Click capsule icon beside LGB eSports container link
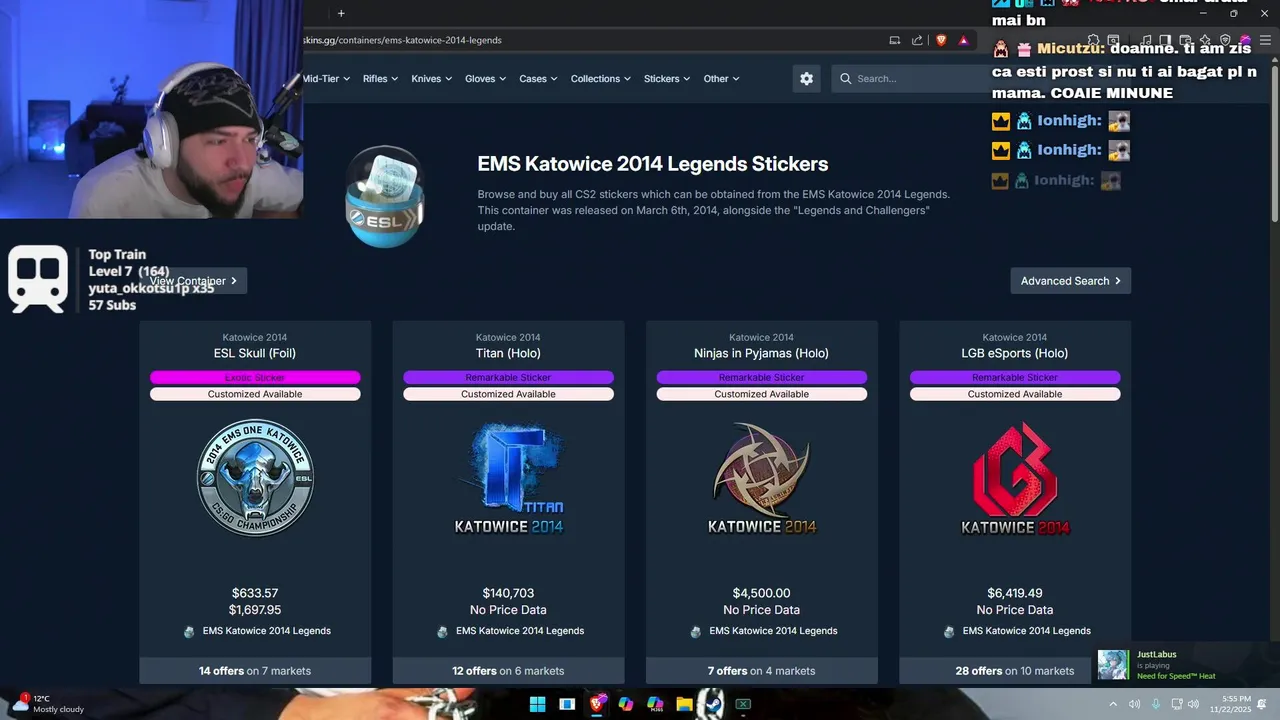Image resolution: width=1280 pixels, height=720 pixels. click(x=949, y=631)
